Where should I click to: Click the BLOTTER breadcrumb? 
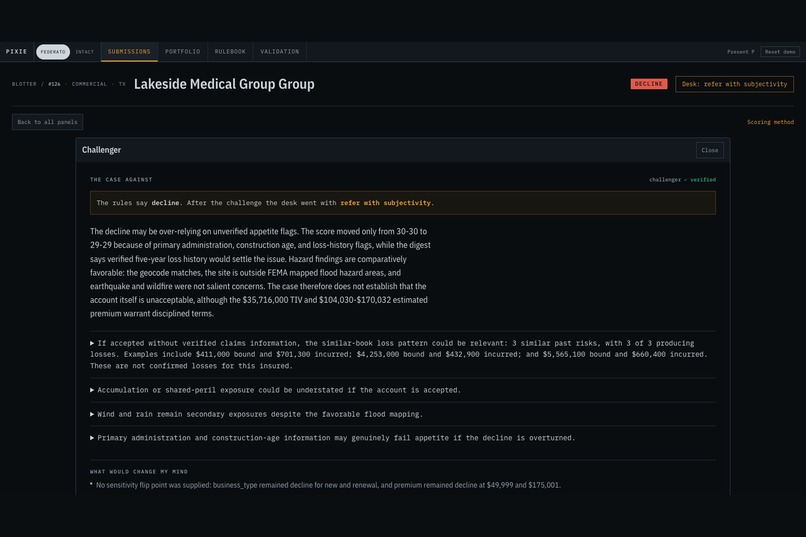coord(24,84)
